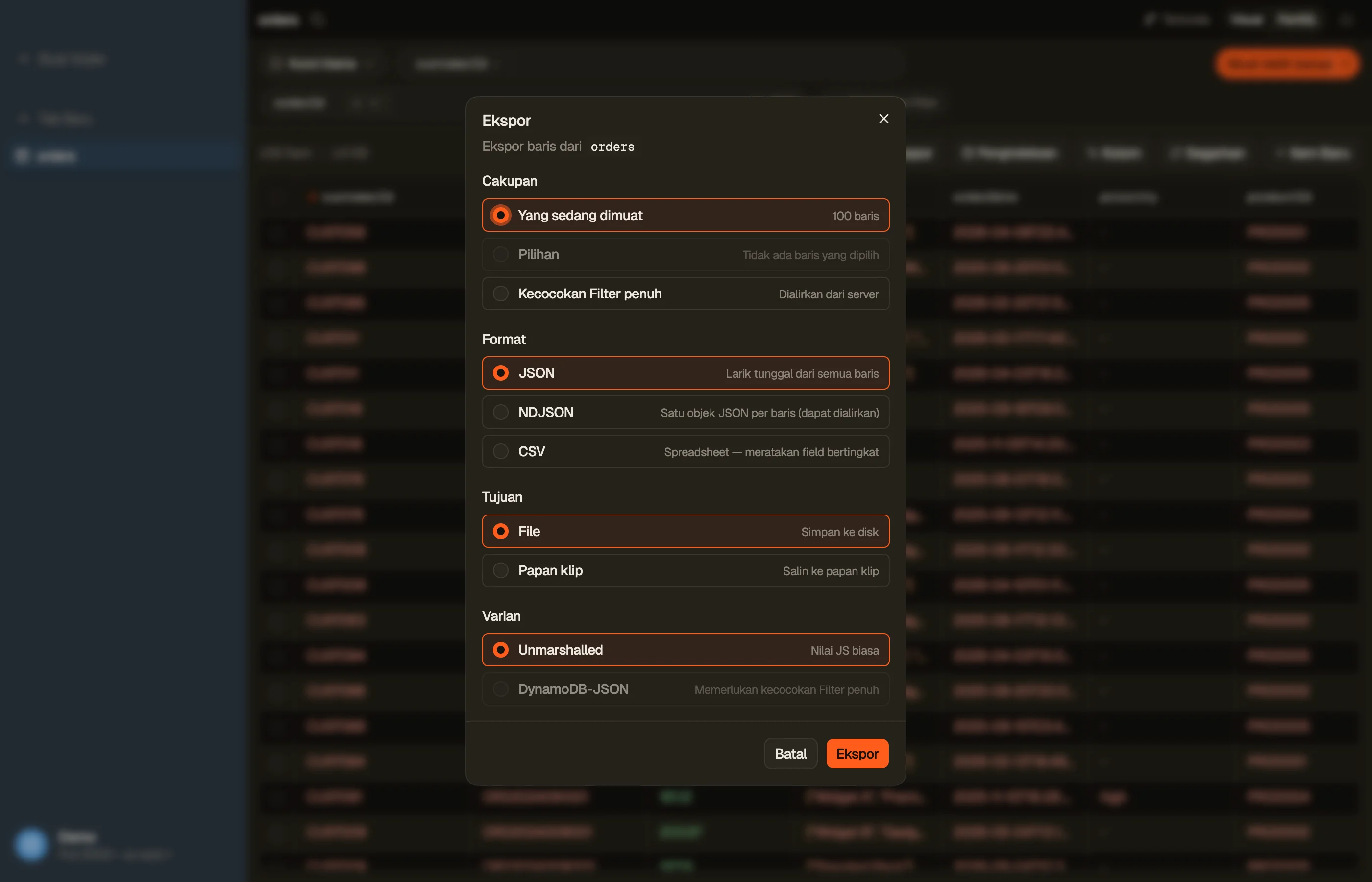This screenshot has width=1372, height=882.
Task: Click radio circle beside CSV
Action: coord(500,451)
